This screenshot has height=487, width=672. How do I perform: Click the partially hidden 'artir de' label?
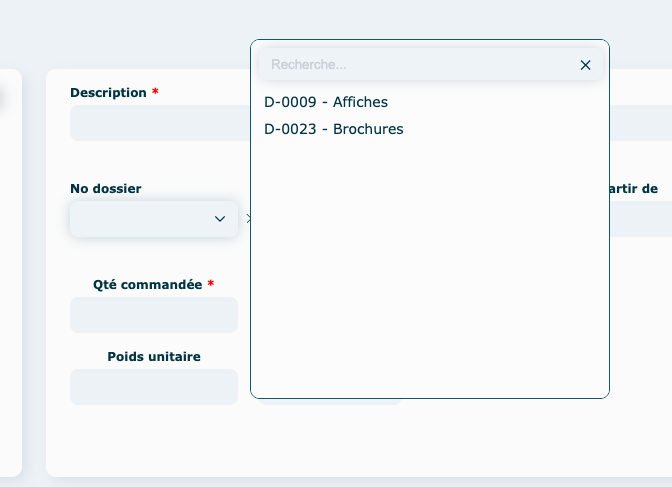(x=633, y=188)
